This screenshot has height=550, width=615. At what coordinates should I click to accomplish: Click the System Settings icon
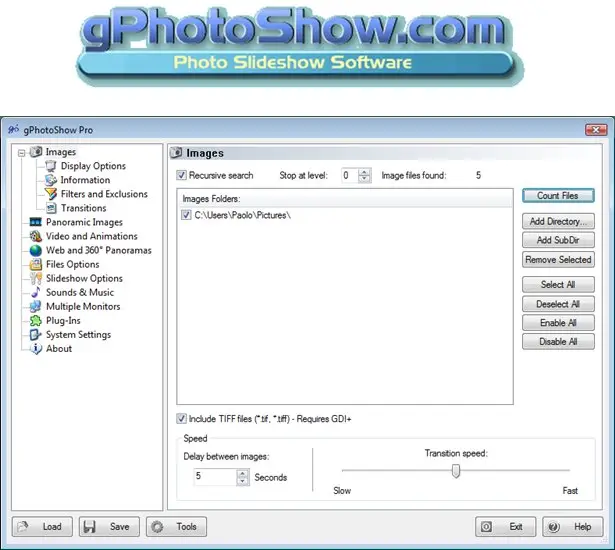click(36, 335)
